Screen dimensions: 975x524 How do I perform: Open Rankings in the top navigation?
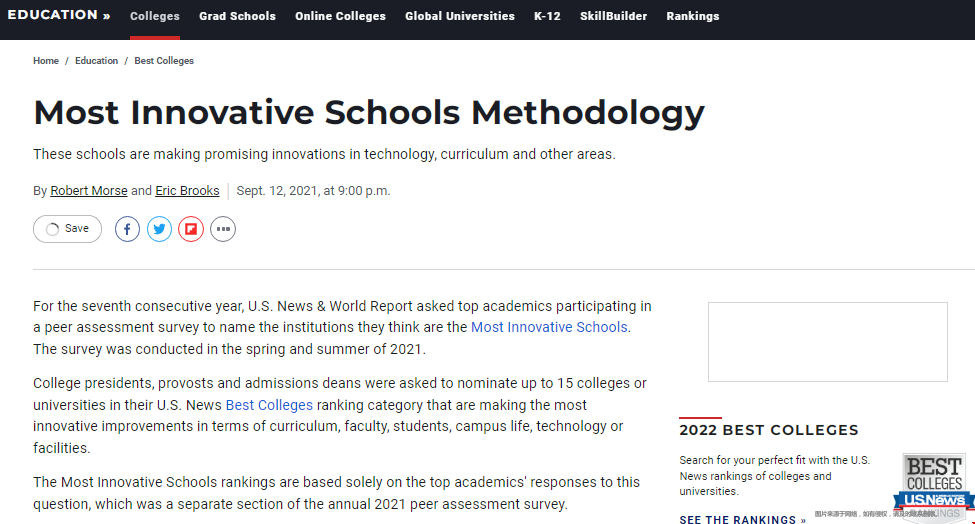pos(693,17)
